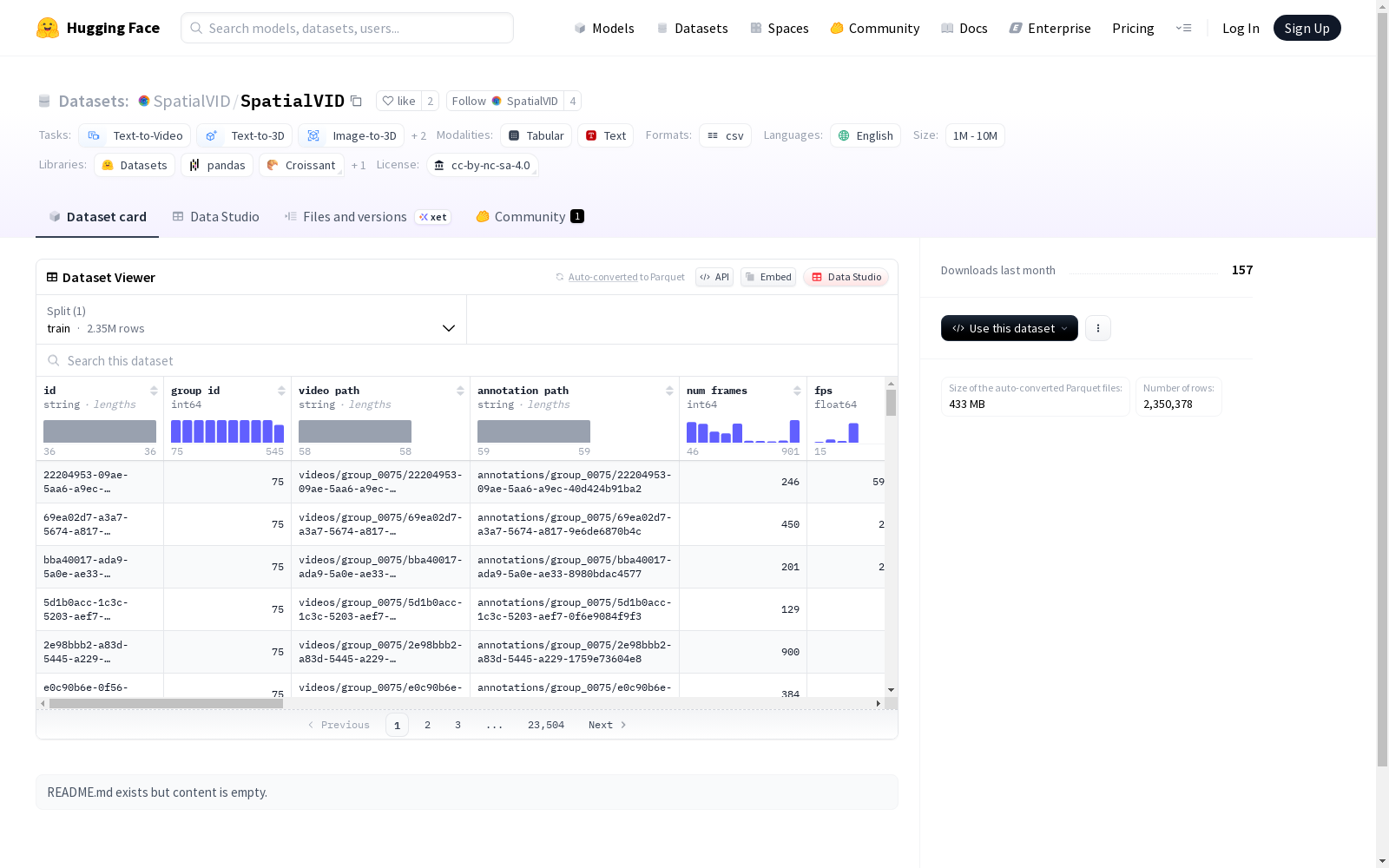Select the Text modality tag
The height and width of the screenshot is (868, 1389).
tap(605, 135)
